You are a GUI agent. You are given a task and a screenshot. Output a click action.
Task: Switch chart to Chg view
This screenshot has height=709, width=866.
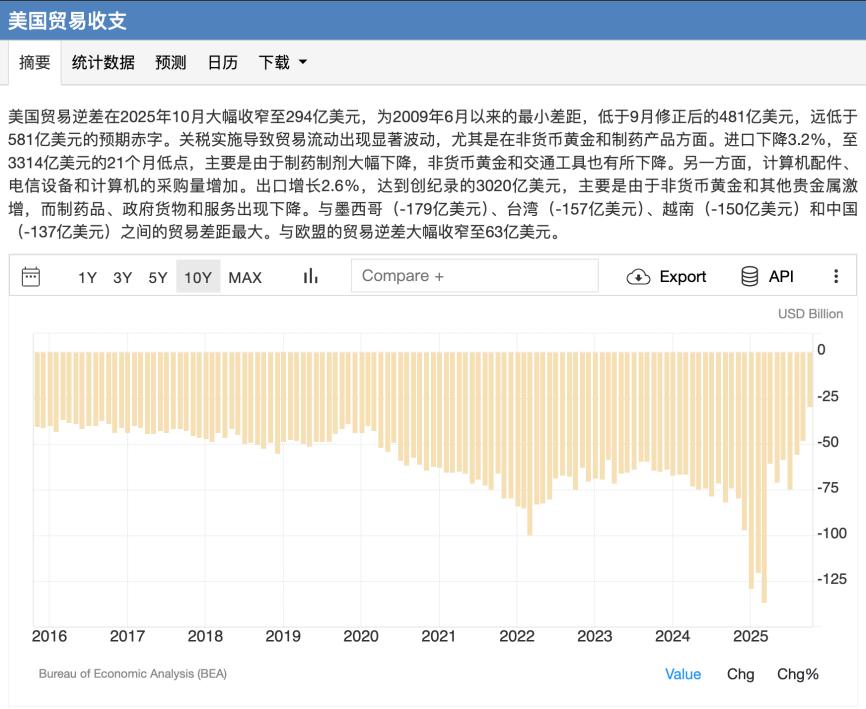(741, 674)
